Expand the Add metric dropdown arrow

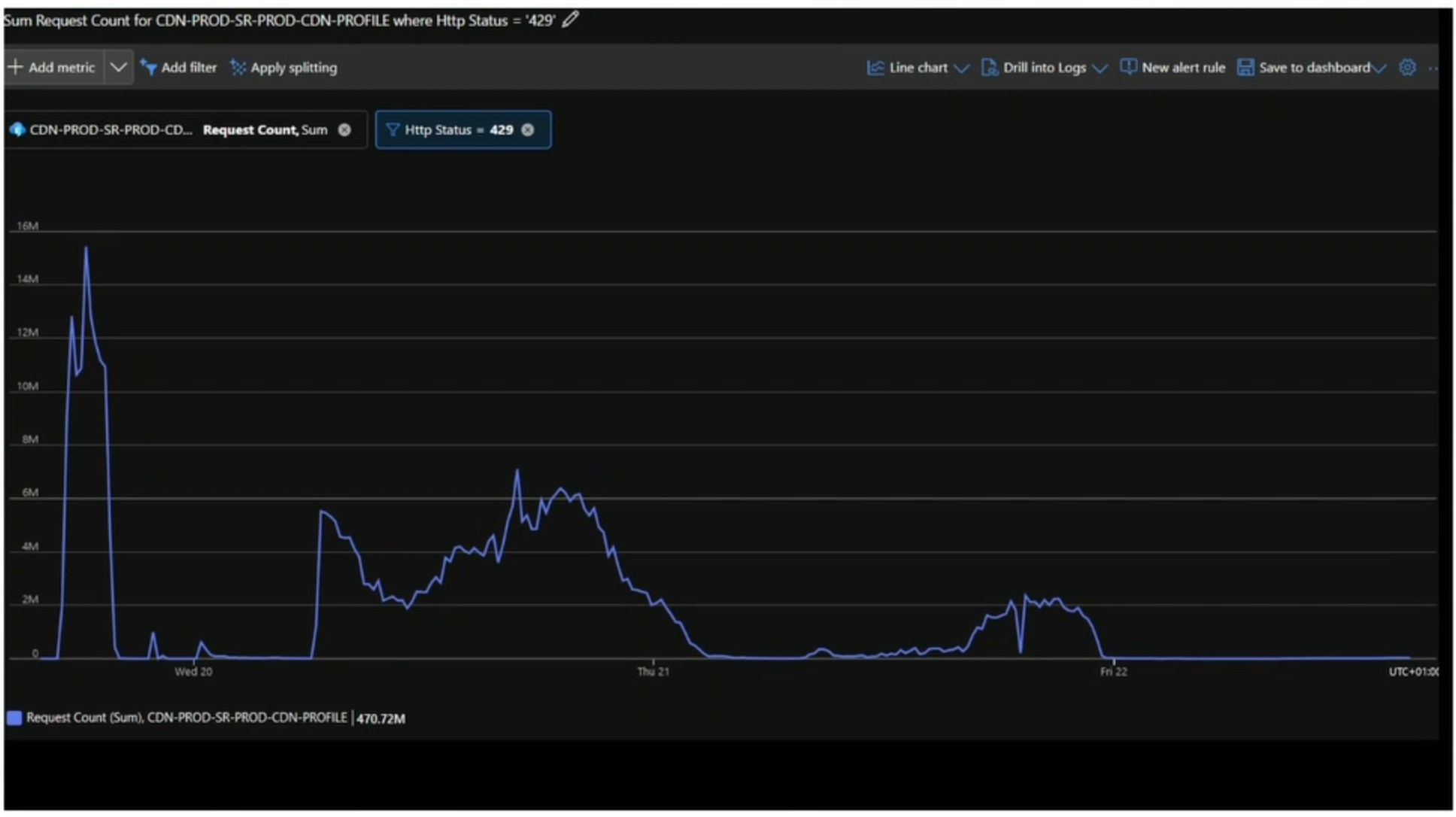118,67
